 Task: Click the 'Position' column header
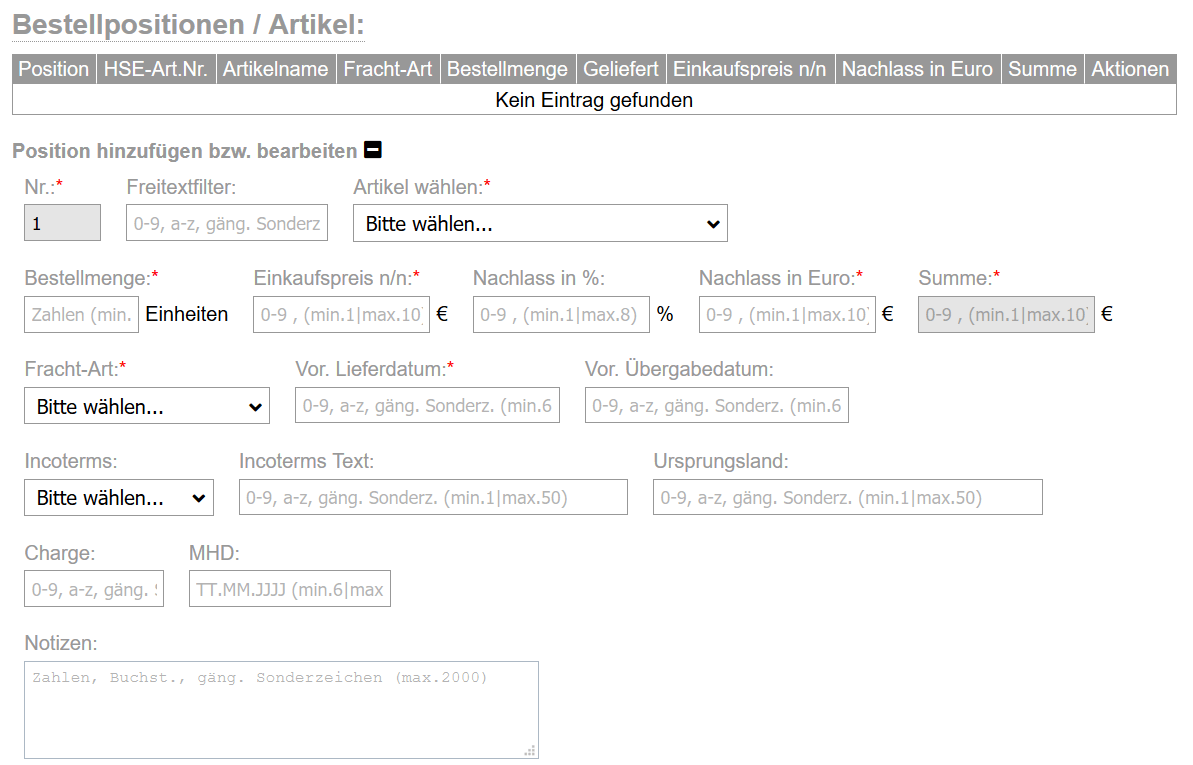[x=54, y=69]
